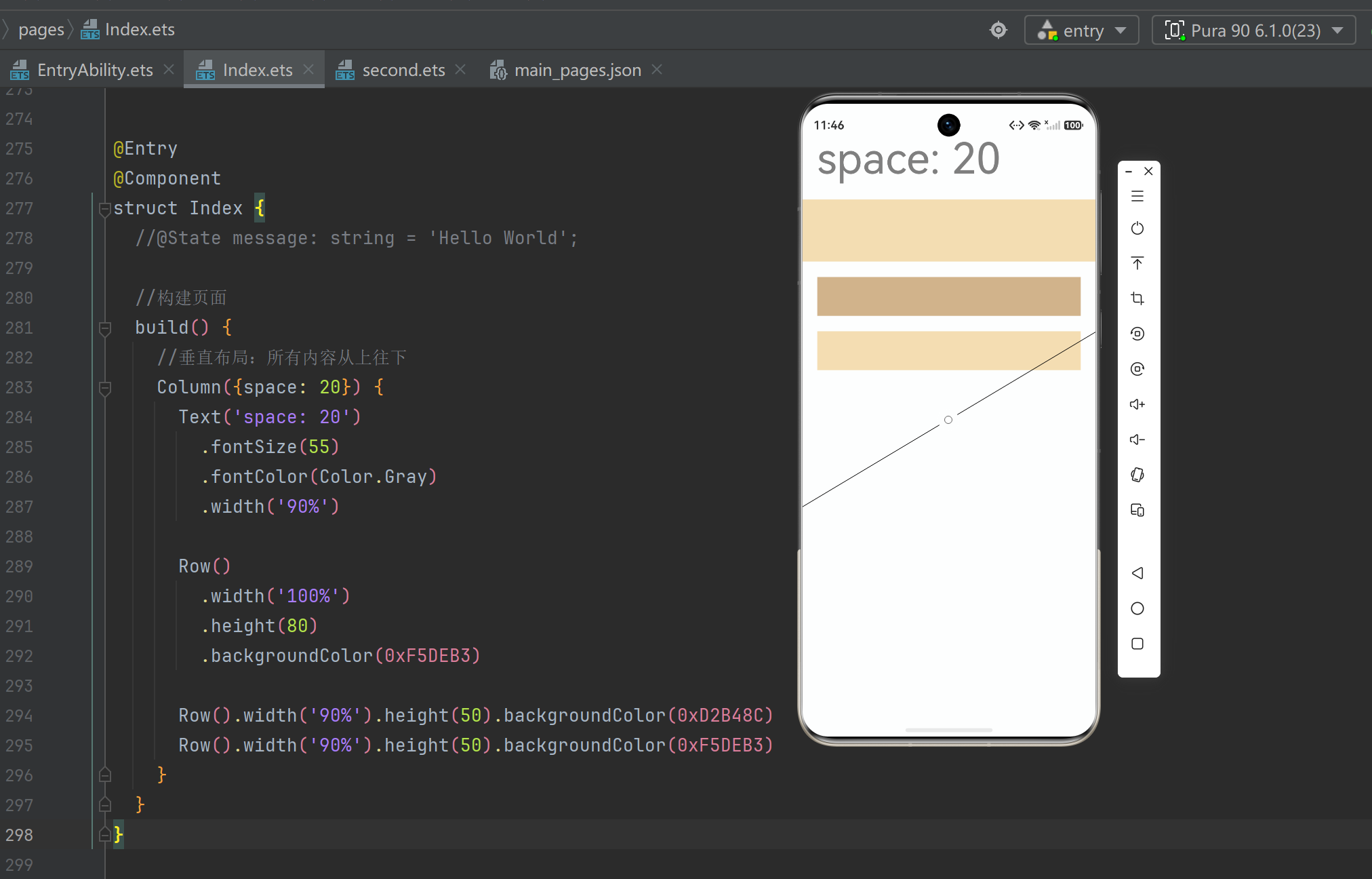Click the .fontSize(55) code line
The image size is (1372, 879).
point(270,448)
